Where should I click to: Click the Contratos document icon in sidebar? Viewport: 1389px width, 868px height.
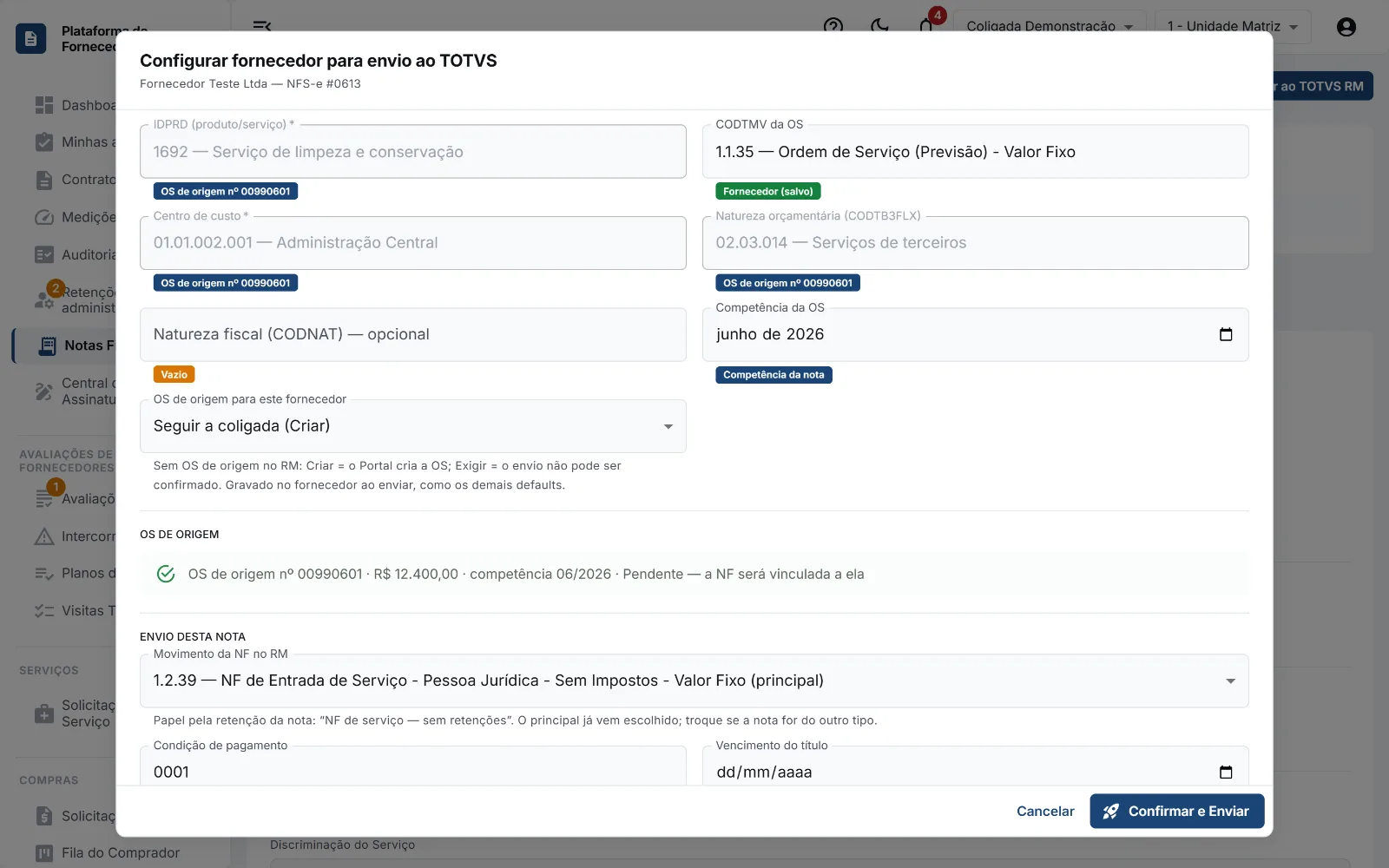click(44, 180)
